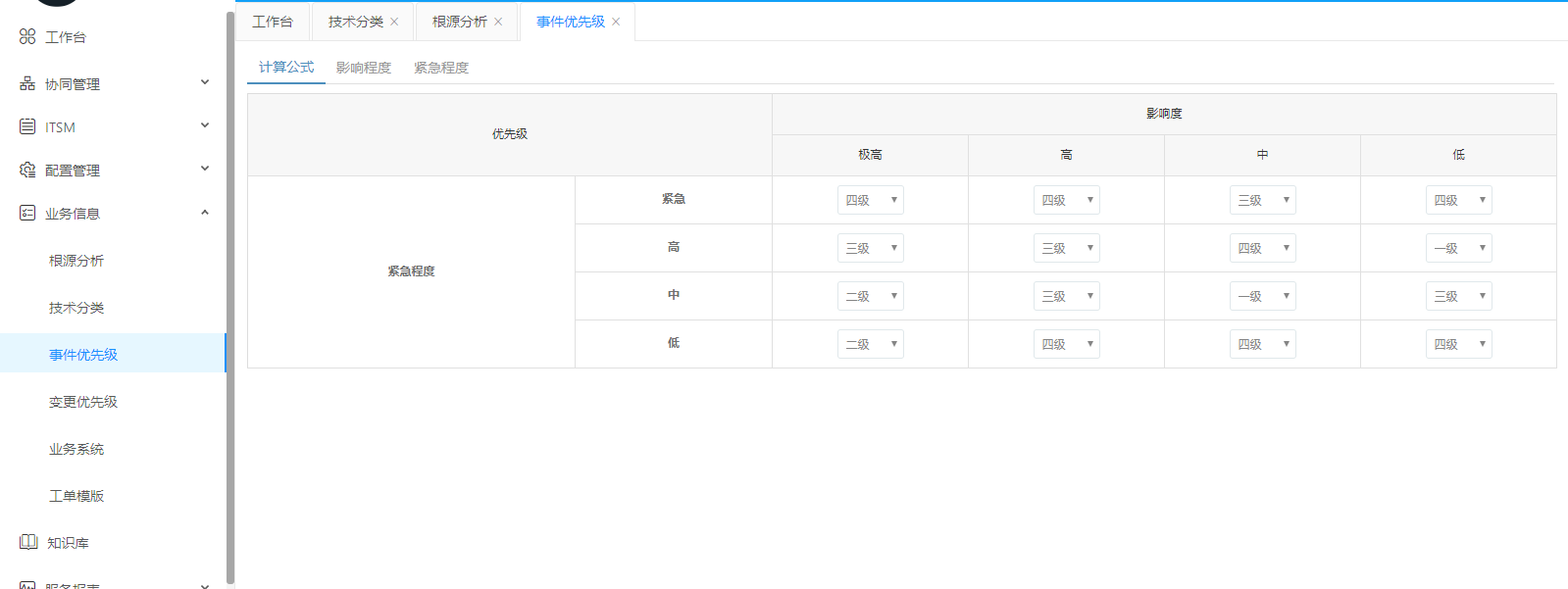Open priority dropdown for 高 urgency, 低 impact
The height and width of the screenshot is (589, 1568).
click(x=1458, y=248)
